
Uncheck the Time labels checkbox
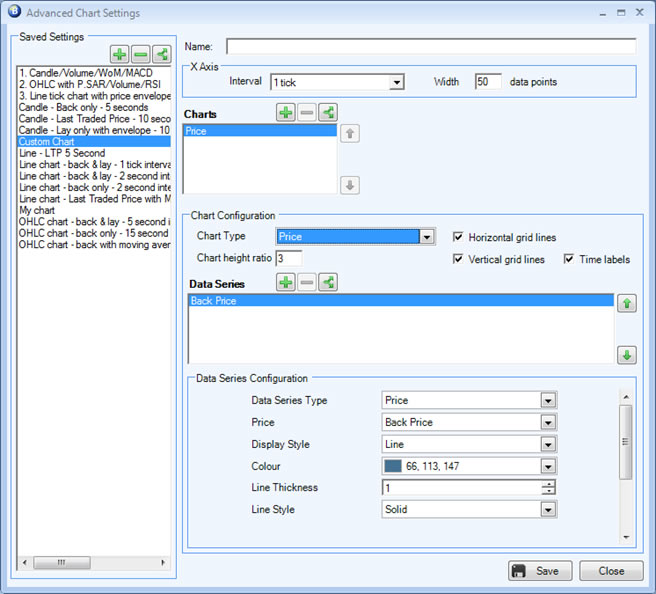point(569,260)
